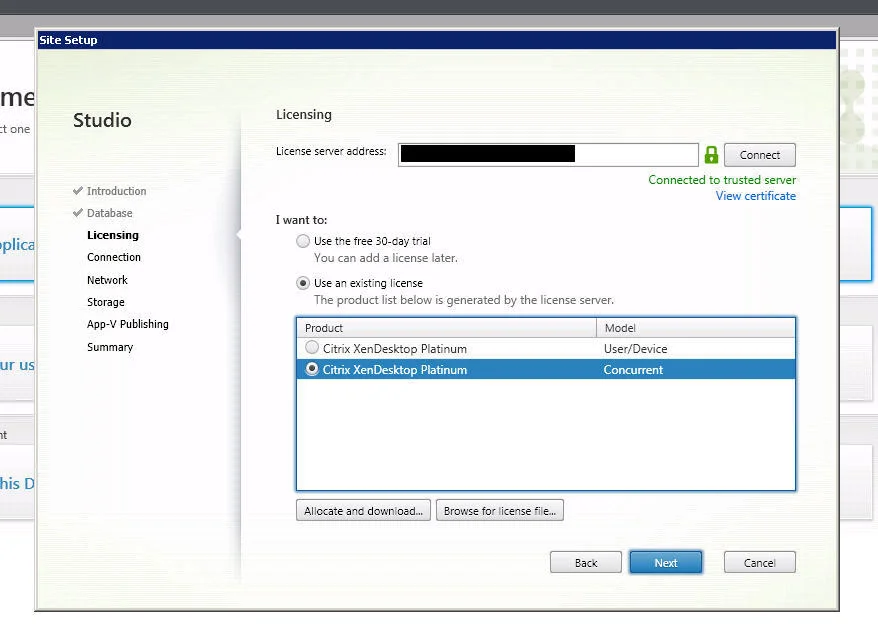Sort by the Product column header

click(446, 328)
